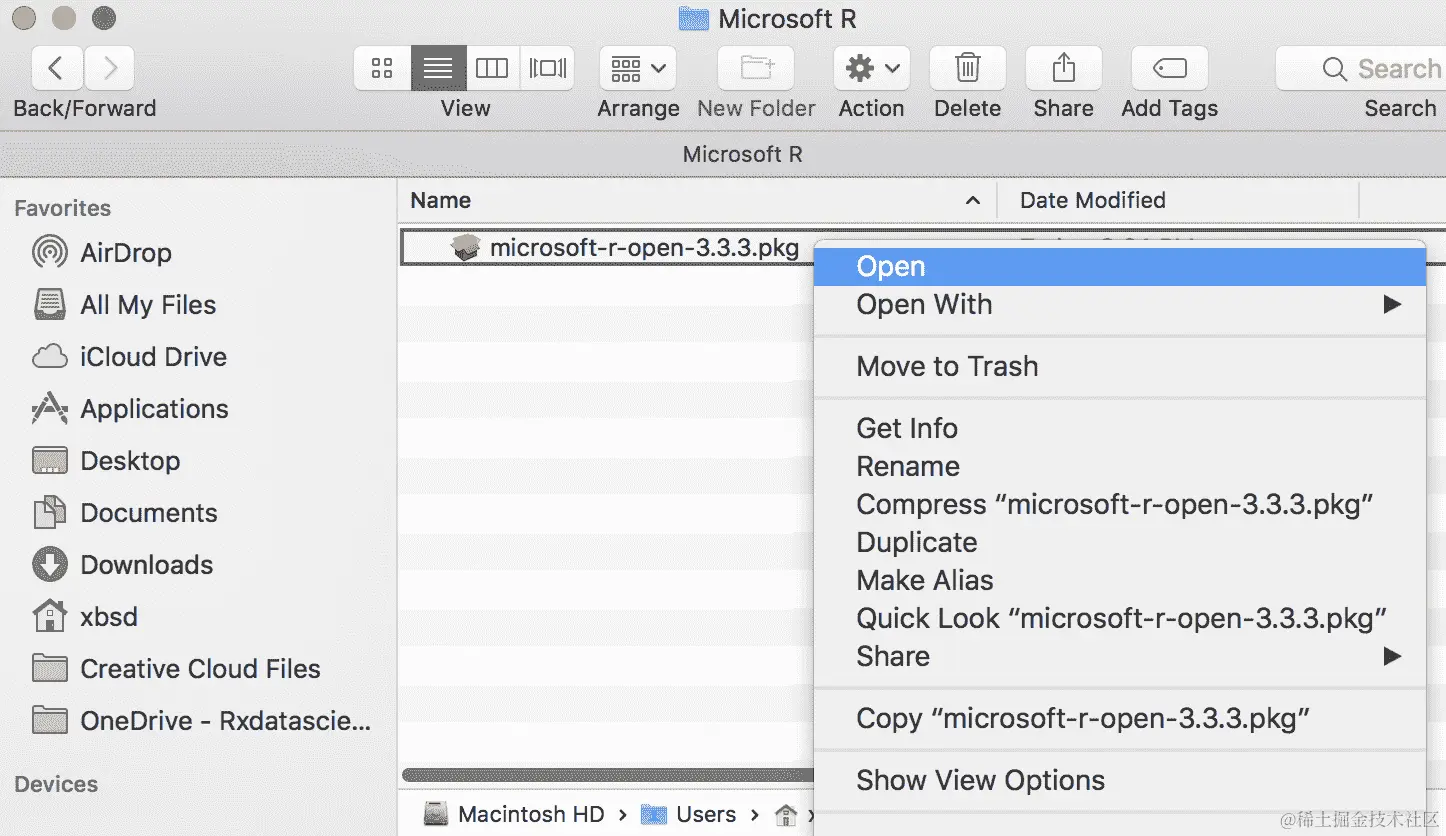Choose Quick Look "microsoft-r-open-3.3.3.pkg"
The image size is (1446, 836).
pos(1119,619)
